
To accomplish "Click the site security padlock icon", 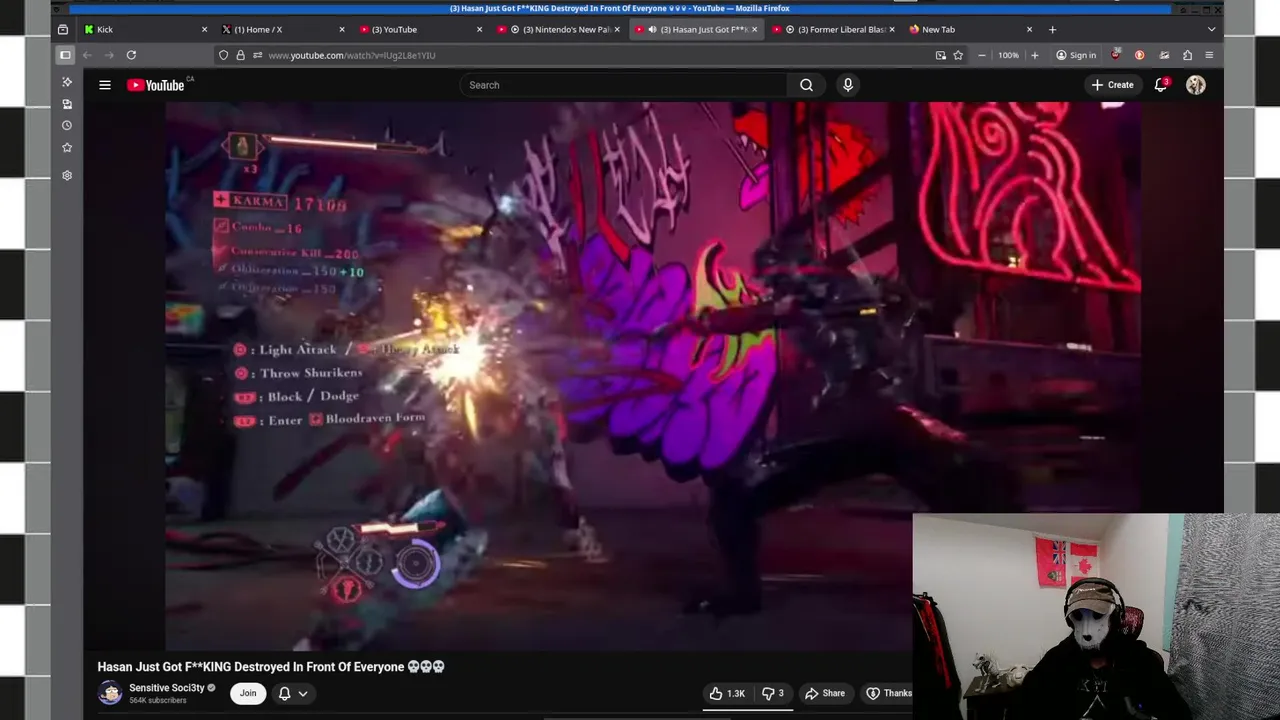I will point(240,55).
